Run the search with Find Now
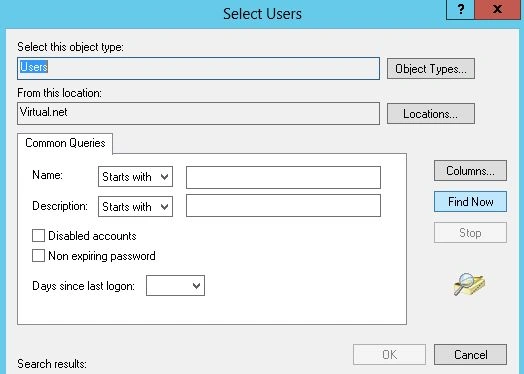524x374 pixels. click(470, 202)
